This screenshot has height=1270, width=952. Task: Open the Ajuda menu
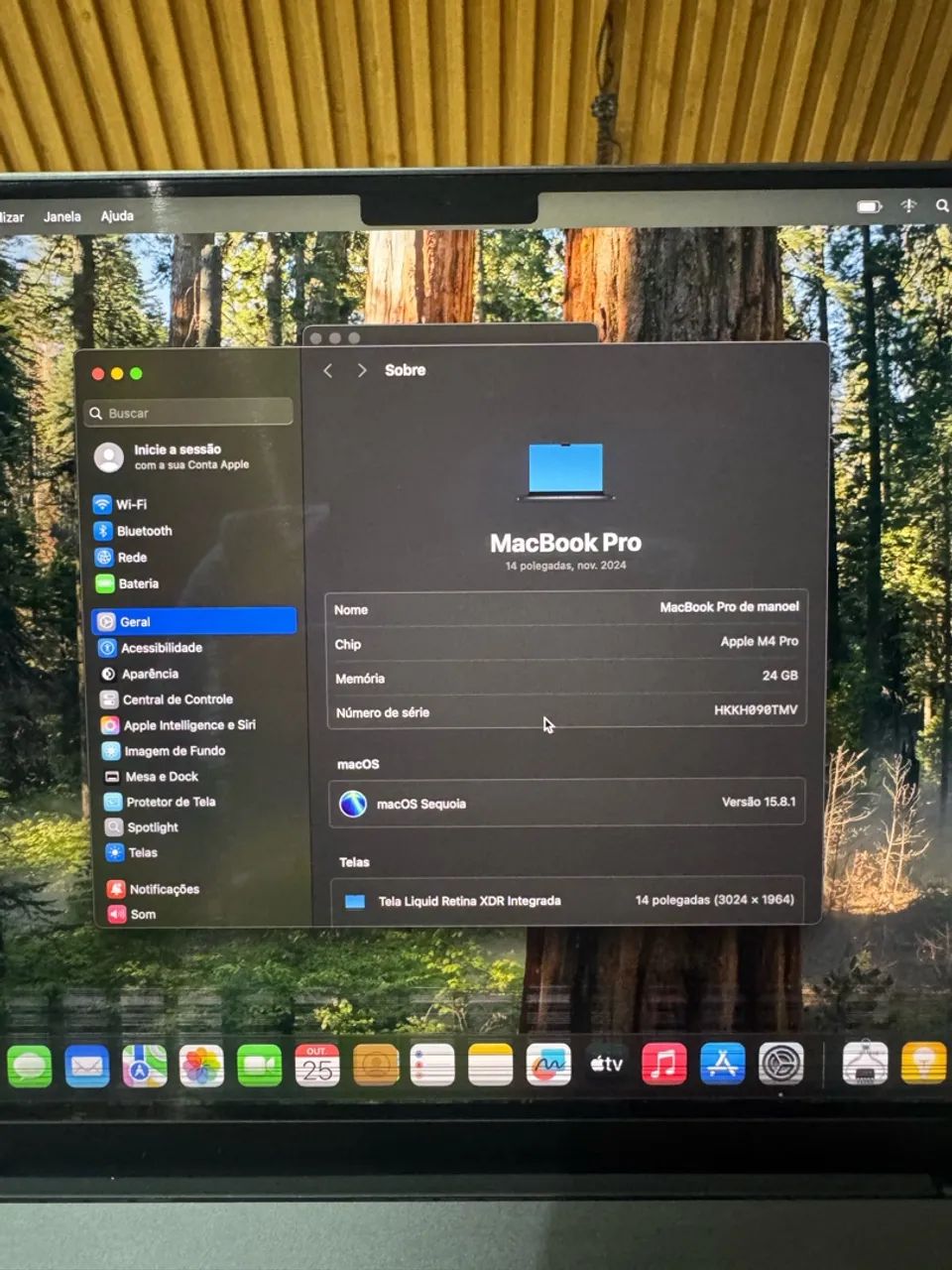point(117,215)
